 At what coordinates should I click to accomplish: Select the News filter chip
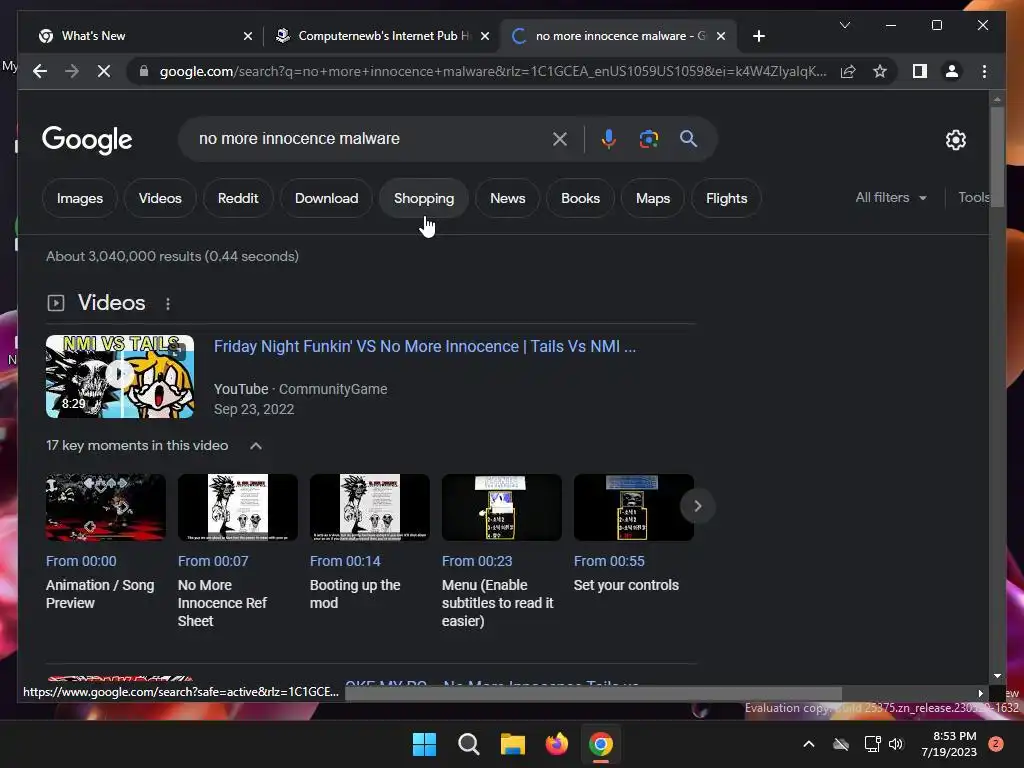tap(507, 198)
